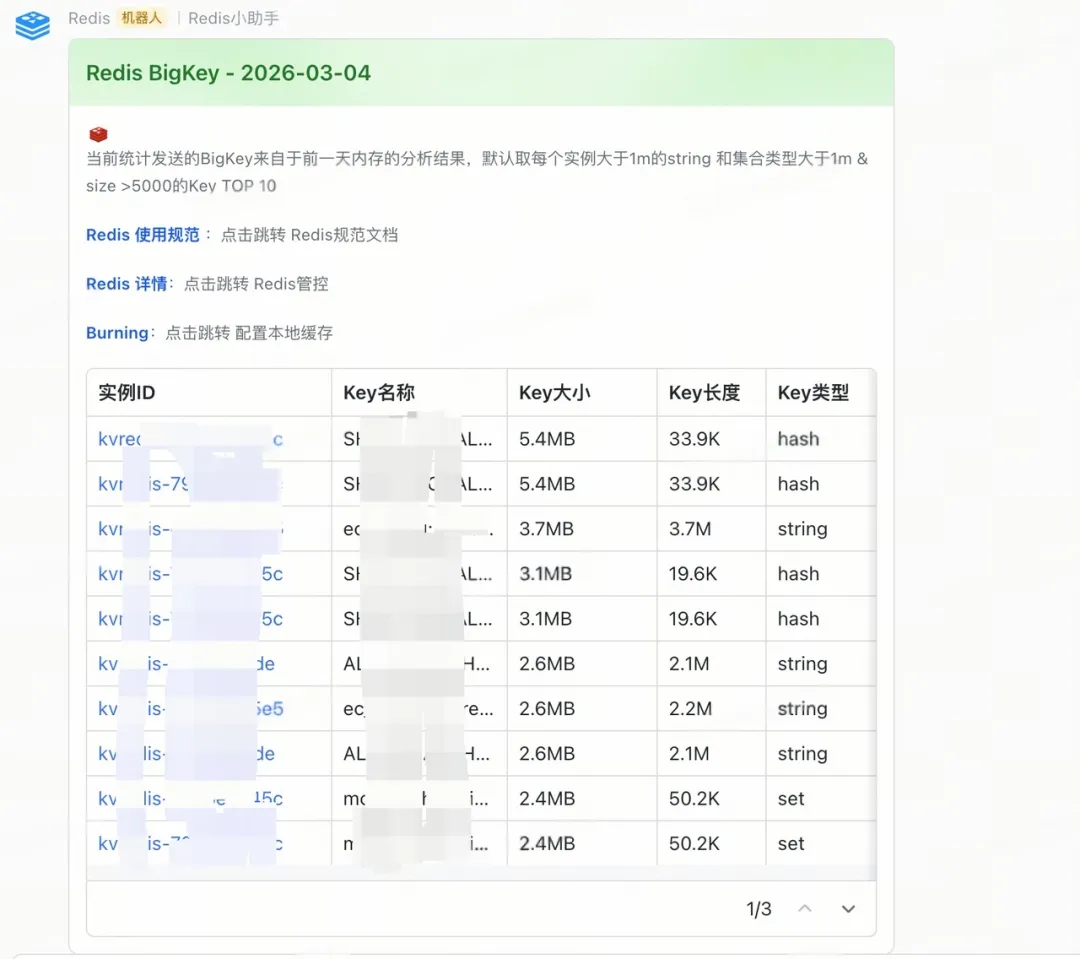Click the text 点击跳转 Redis规范文档
Viewport: 1080px width, 959px height.
(309, 235)
